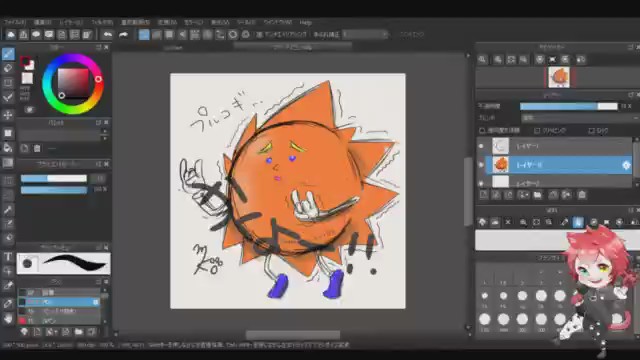The image size is (640, 360).
Task: Click trash icon in palette panel
Action: coord(37,148)
